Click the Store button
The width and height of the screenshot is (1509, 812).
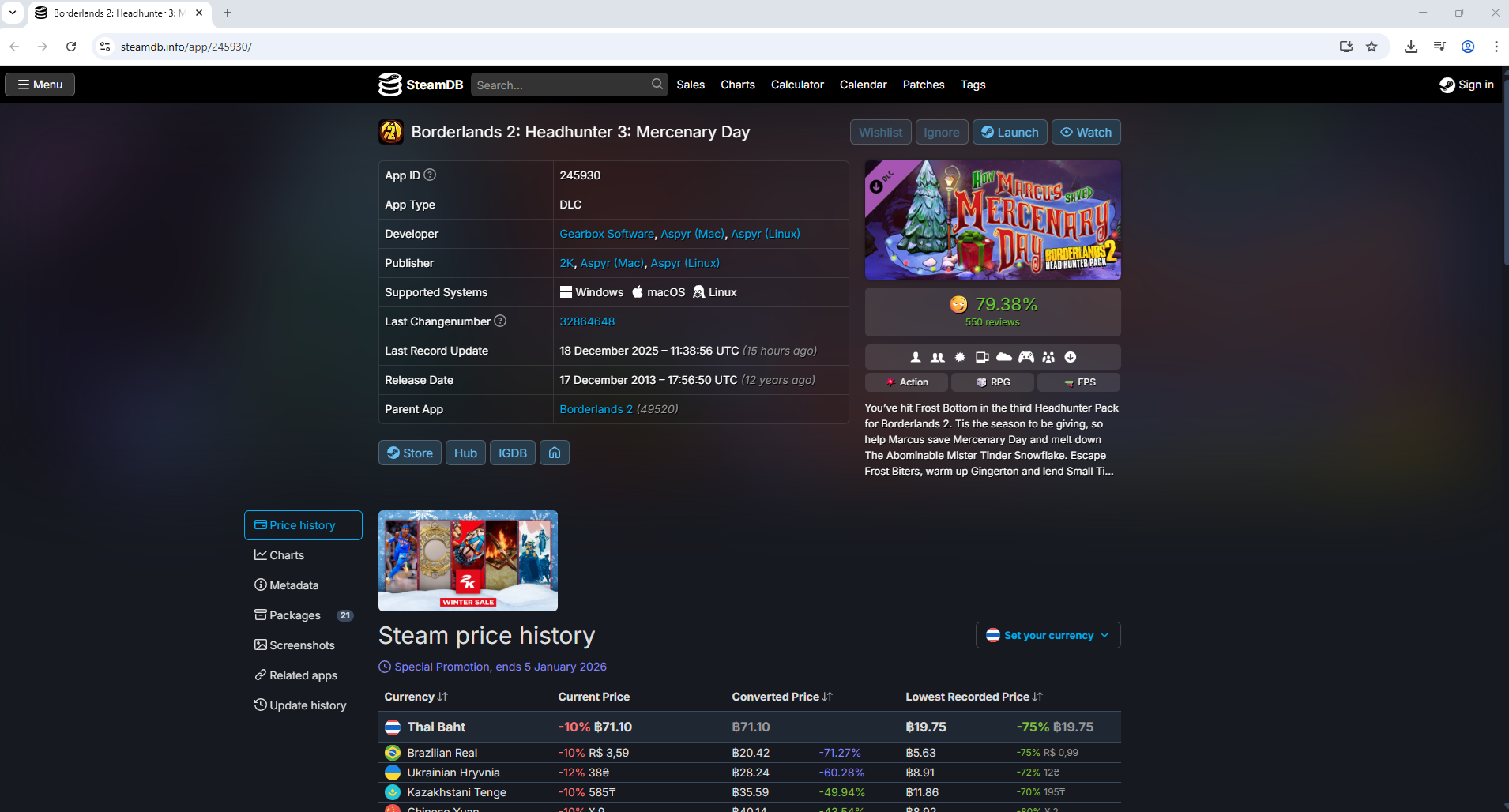409,453
